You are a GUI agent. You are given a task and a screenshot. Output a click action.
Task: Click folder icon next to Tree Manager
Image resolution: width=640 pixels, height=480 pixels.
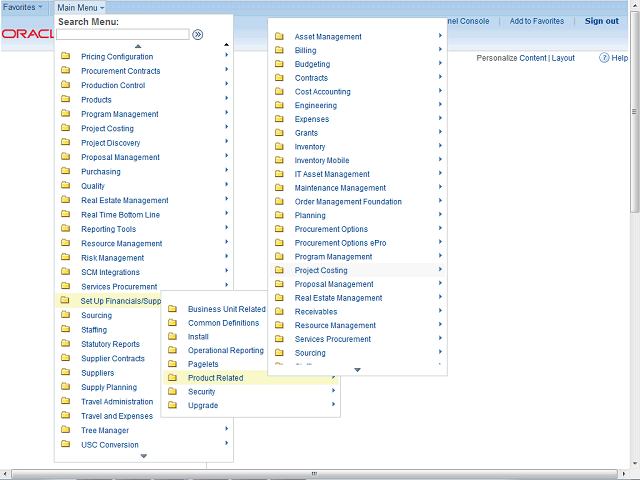point(65,430)
